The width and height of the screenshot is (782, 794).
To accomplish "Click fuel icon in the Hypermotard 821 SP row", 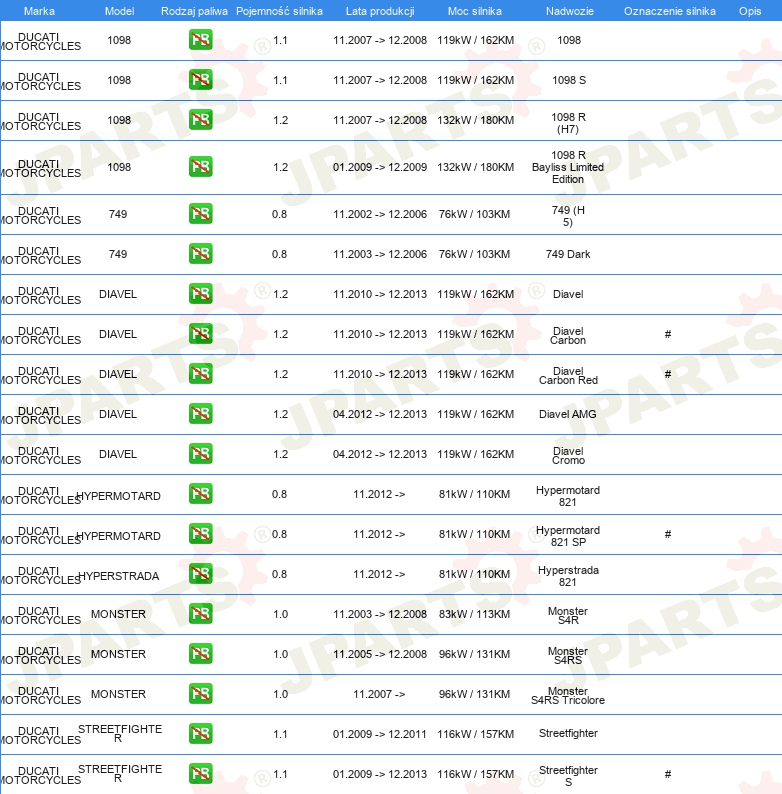I will tap(201, 534).
